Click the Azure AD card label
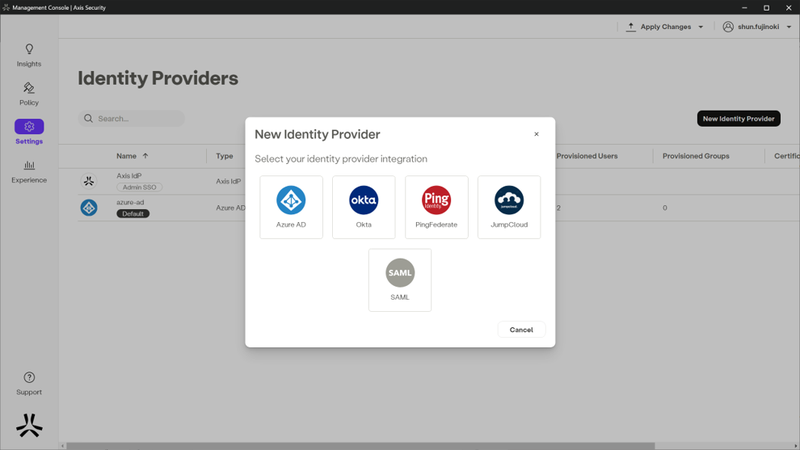The width and height of the screenshot is (800, 450). (291, 224)
